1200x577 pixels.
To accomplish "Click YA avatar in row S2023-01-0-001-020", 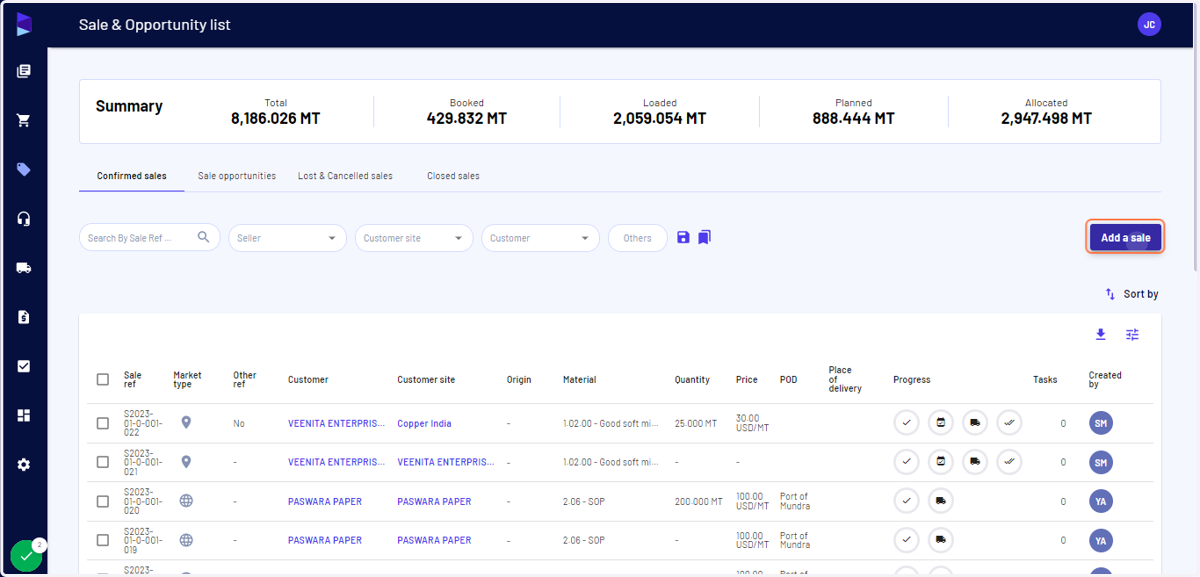I will [1101, 501].
